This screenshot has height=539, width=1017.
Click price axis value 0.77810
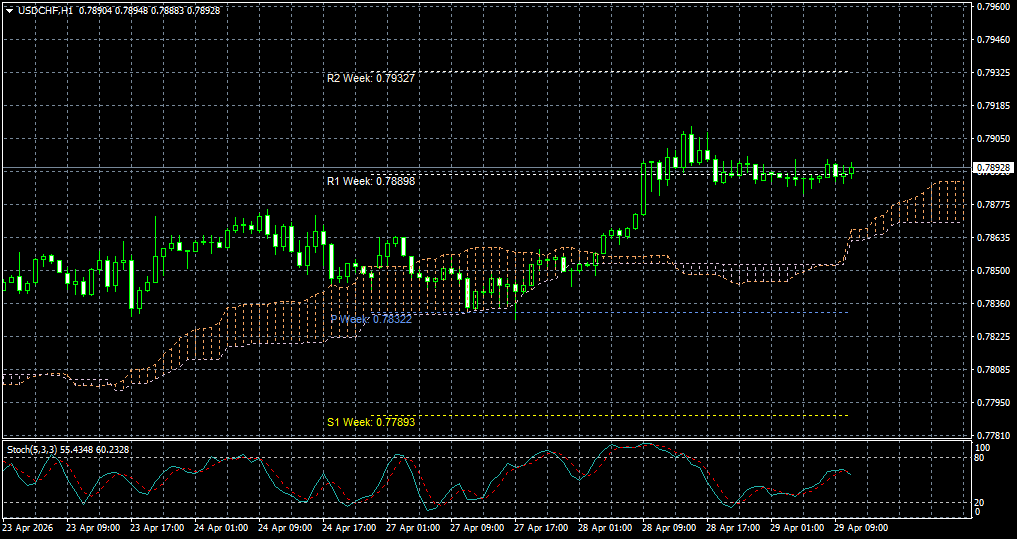pos(992,436)
